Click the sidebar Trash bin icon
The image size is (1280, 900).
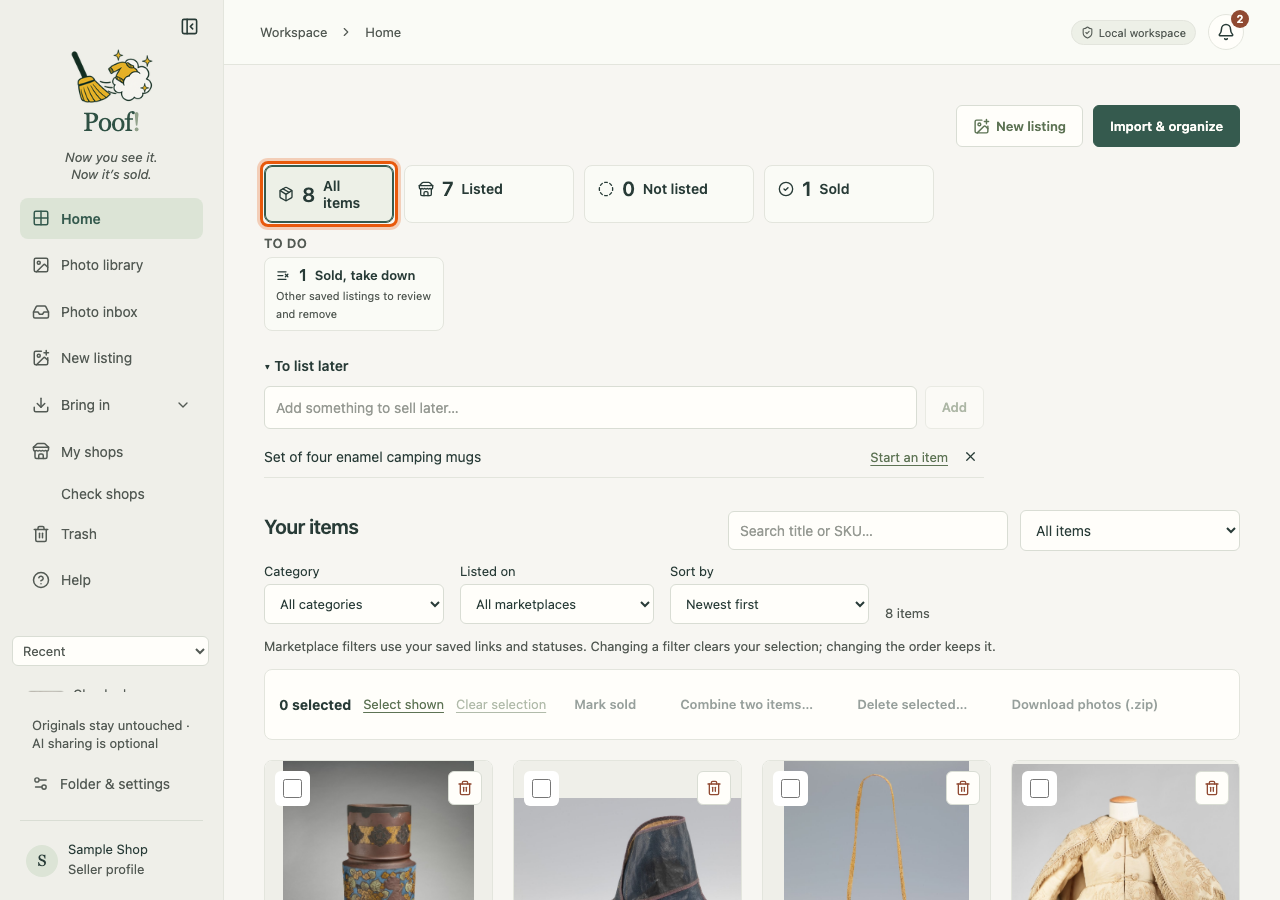click(41, 534)
